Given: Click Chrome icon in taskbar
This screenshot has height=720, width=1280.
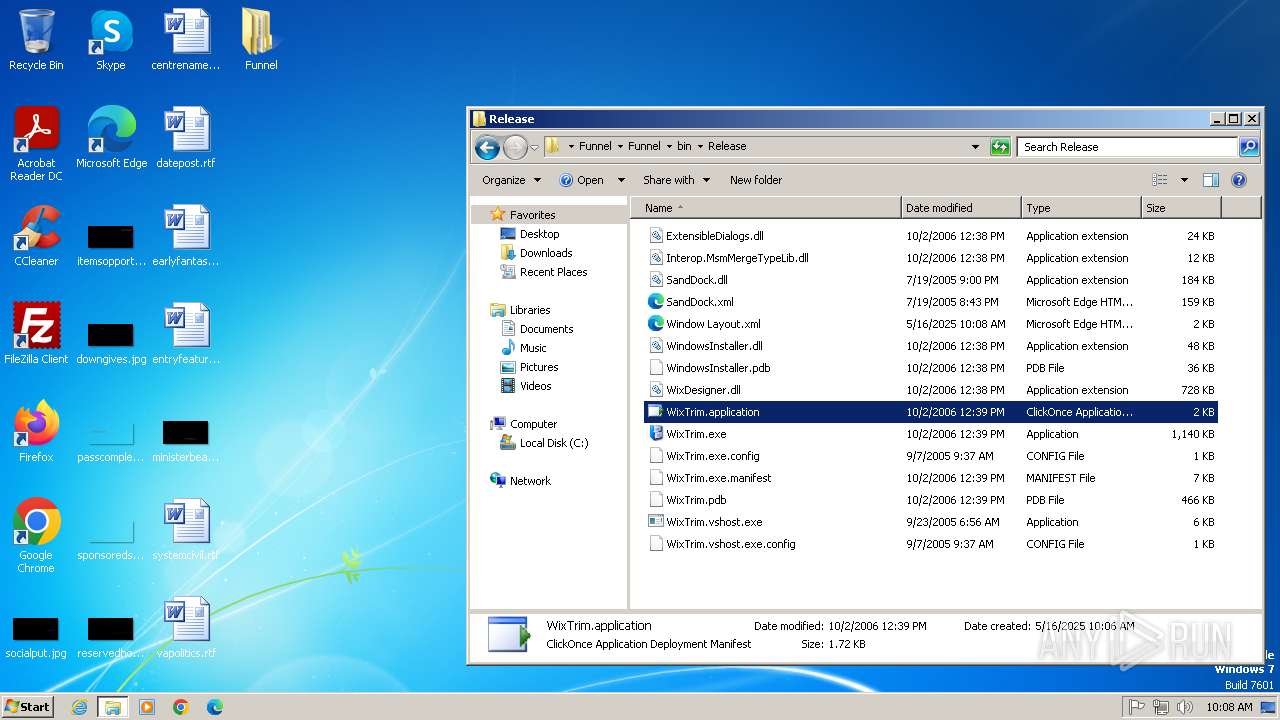Looking at the screenshot, I should point(181,707).
